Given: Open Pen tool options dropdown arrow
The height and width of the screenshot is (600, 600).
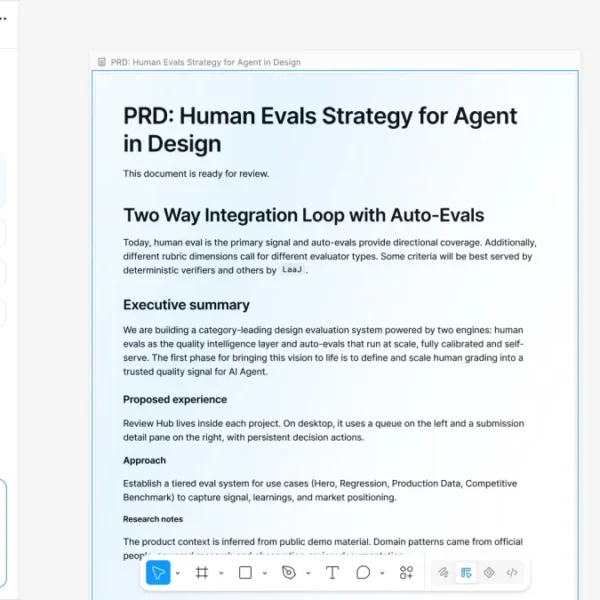Looking at the screenshot, I should [308, 573].
